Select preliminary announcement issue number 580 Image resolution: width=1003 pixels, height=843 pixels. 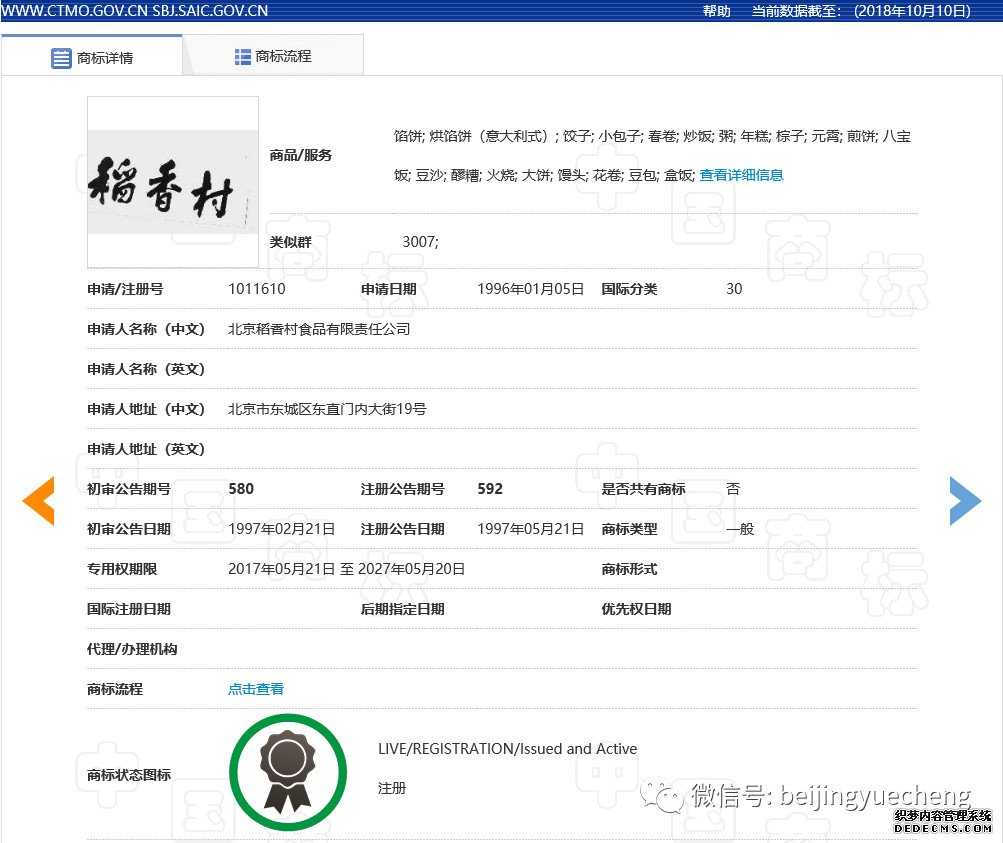(x=241, y=489)
